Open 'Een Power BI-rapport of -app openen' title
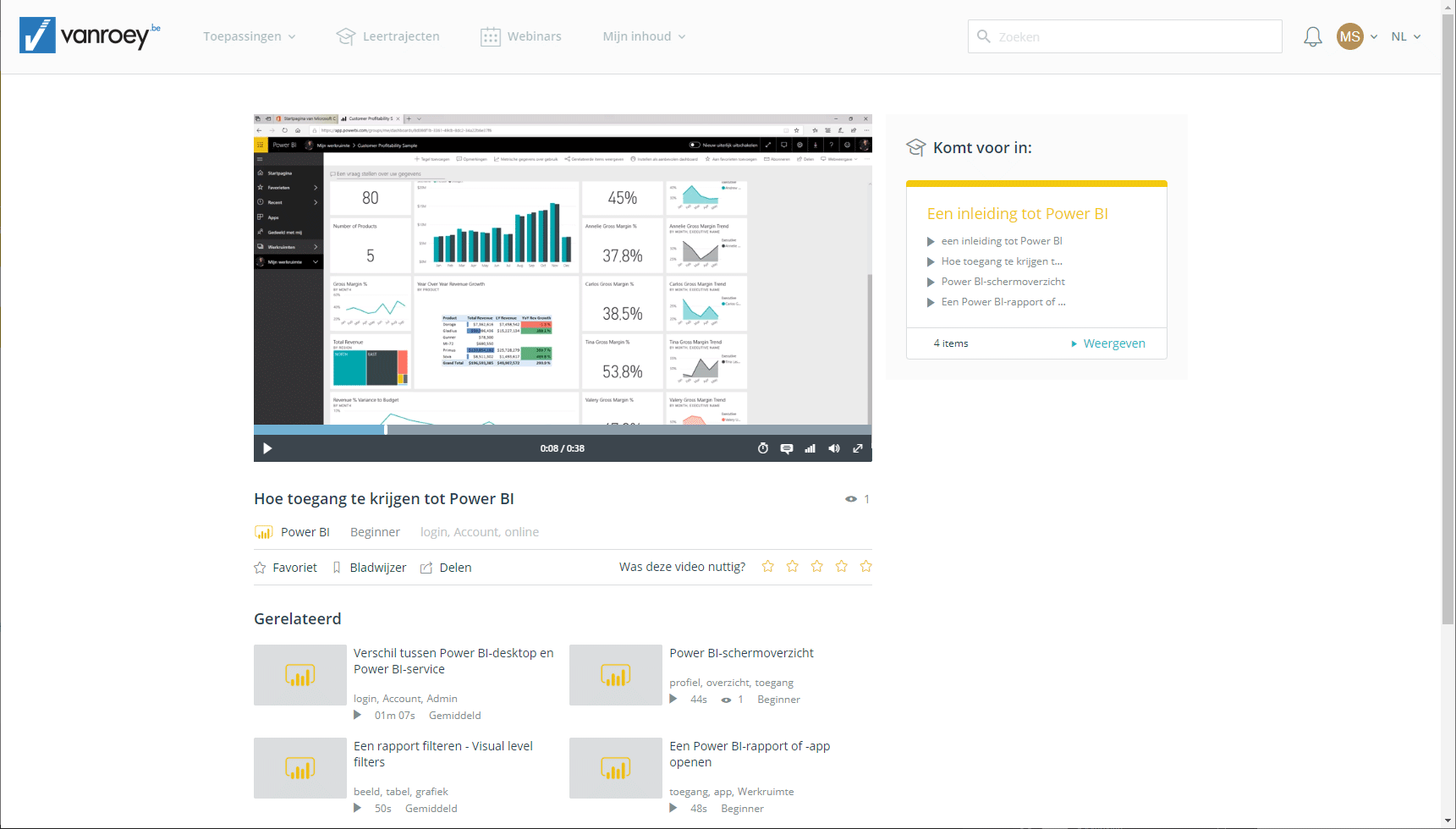1456x829 pixels. [x=750, y=754]
